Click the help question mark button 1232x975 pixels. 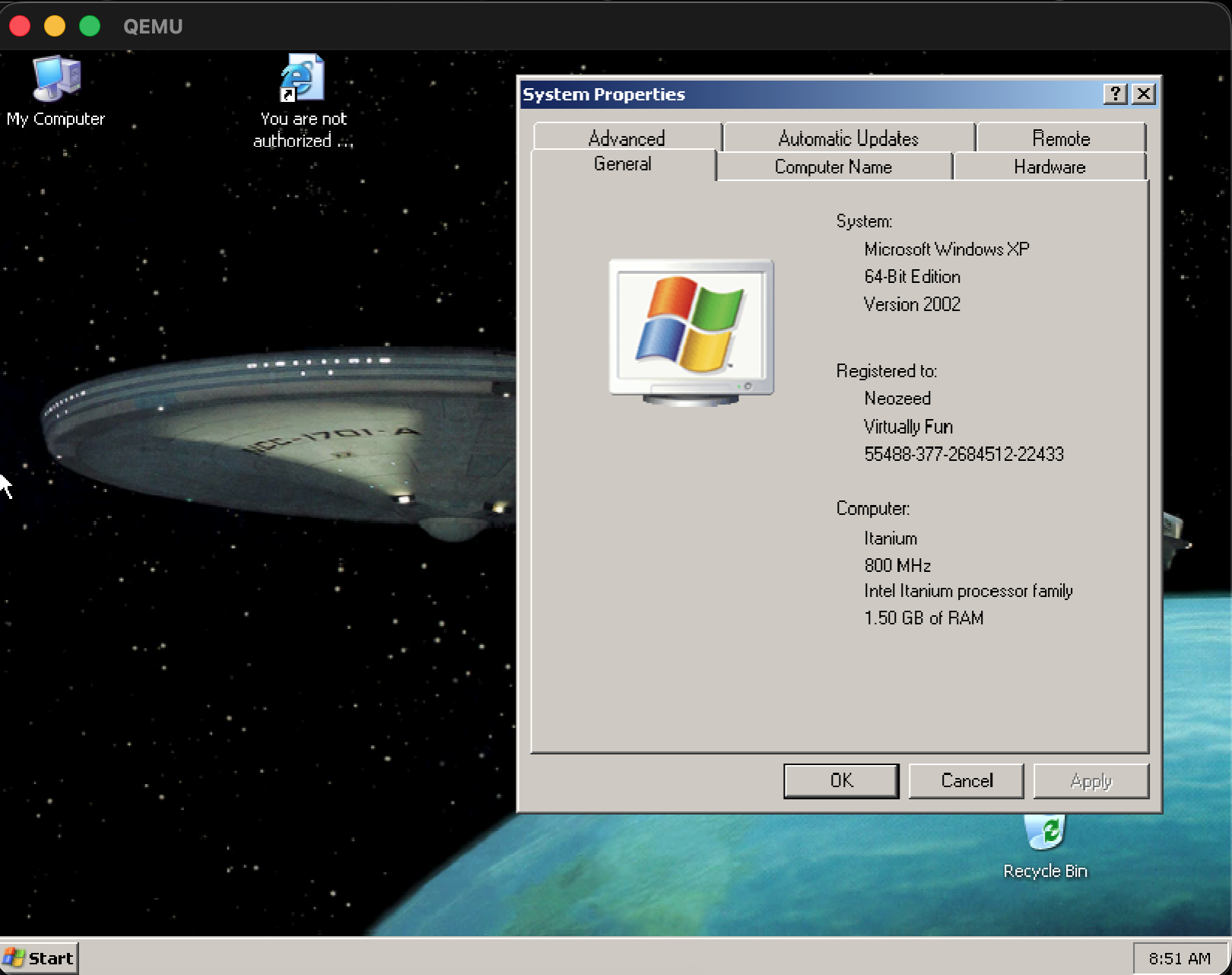tap(1115, 94)
